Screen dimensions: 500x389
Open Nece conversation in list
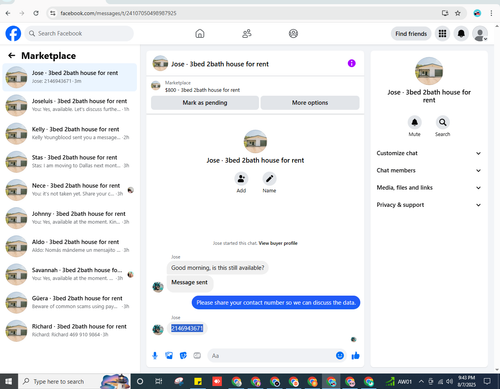pos(70,190)
